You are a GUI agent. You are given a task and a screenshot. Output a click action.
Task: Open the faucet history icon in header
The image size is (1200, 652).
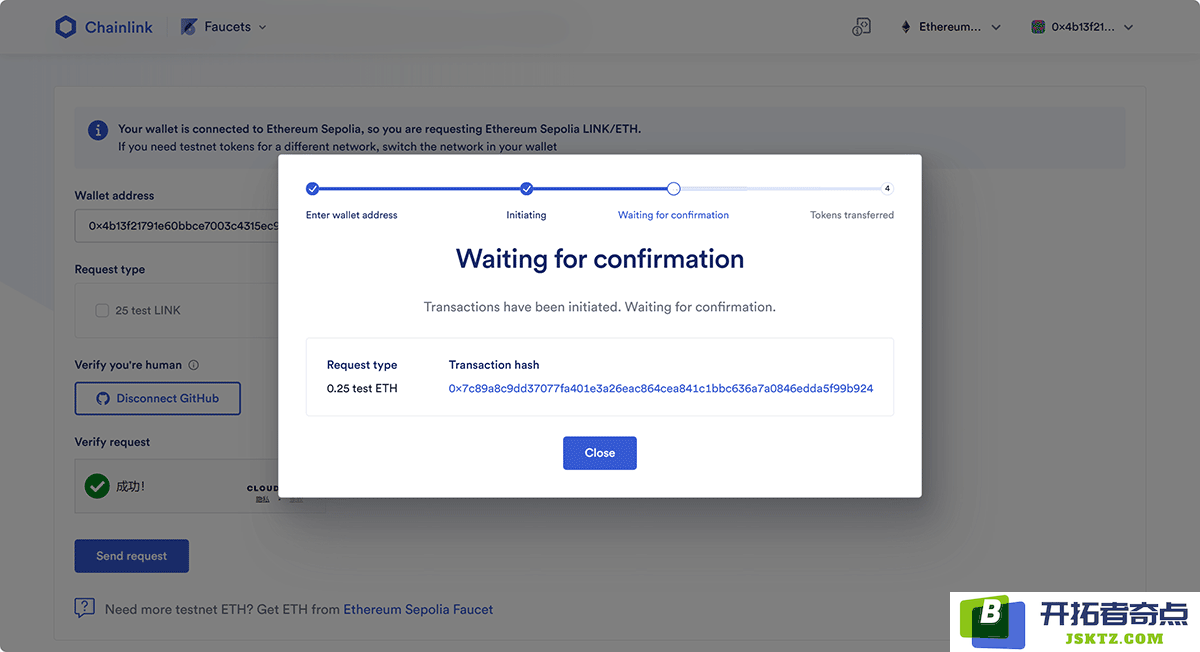[x=861, y=27]
